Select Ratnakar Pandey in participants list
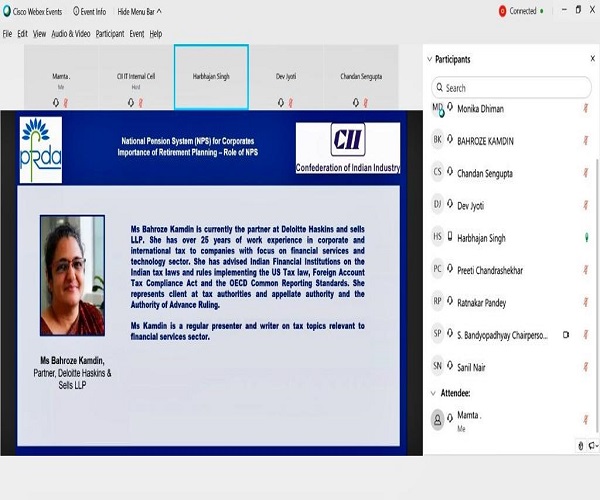Screen dimensions: 600x500 point(512,303)
